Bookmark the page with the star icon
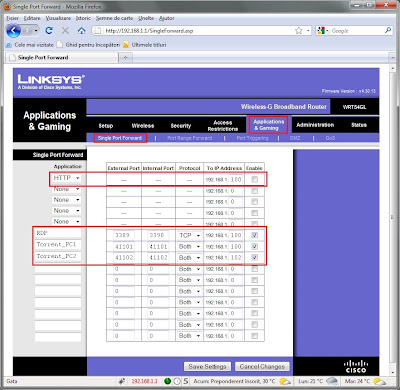The image size is (400, 390). point(299,31)
